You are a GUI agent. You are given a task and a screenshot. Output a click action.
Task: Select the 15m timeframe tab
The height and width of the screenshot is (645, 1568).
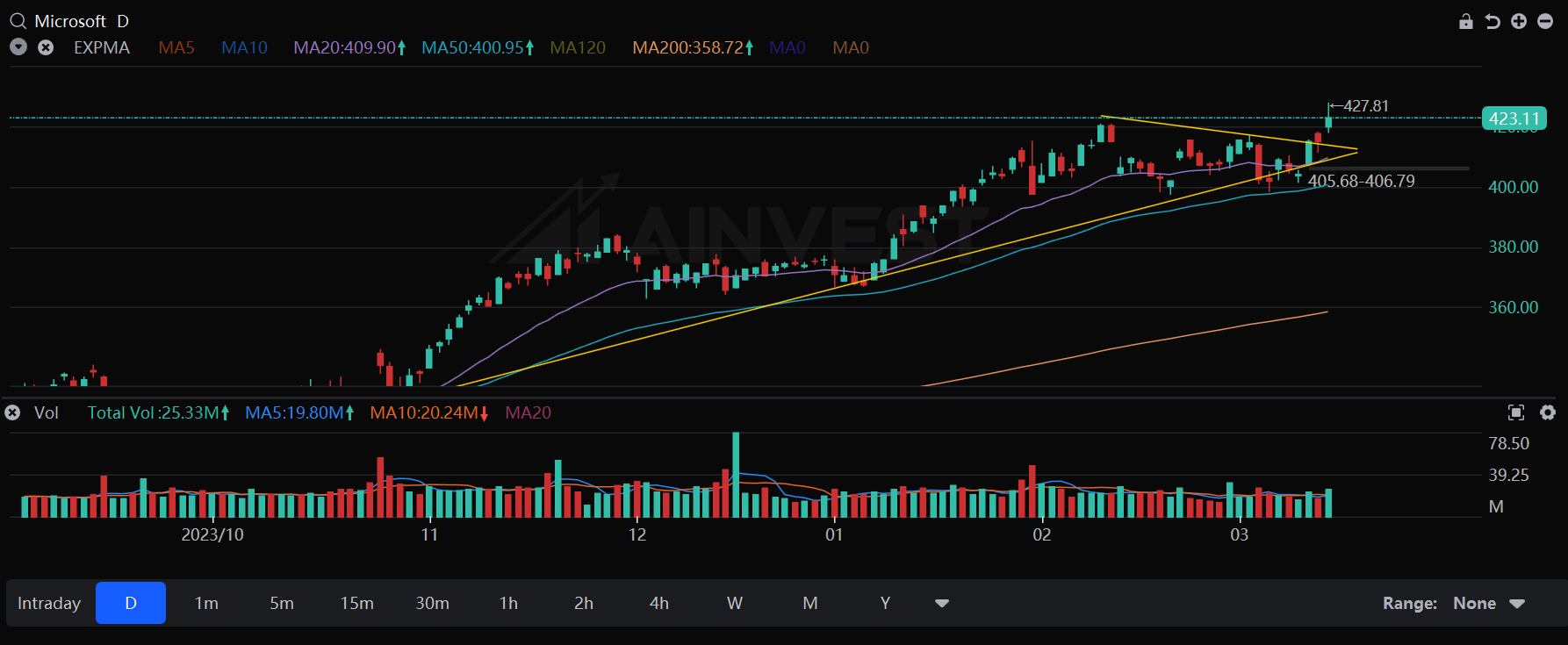click(356, 603)
